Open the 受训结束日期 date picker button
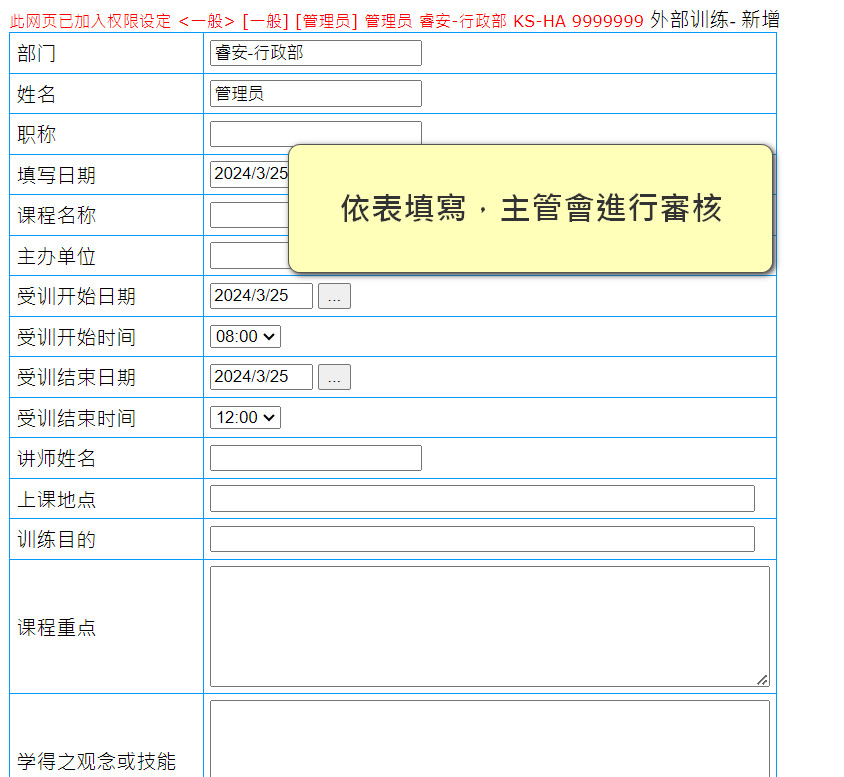The image size is (844, 777). point(334,377)
